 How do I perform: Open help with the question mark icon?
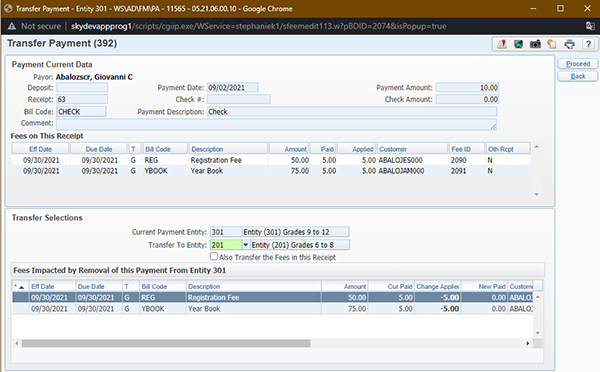(588, 44)
